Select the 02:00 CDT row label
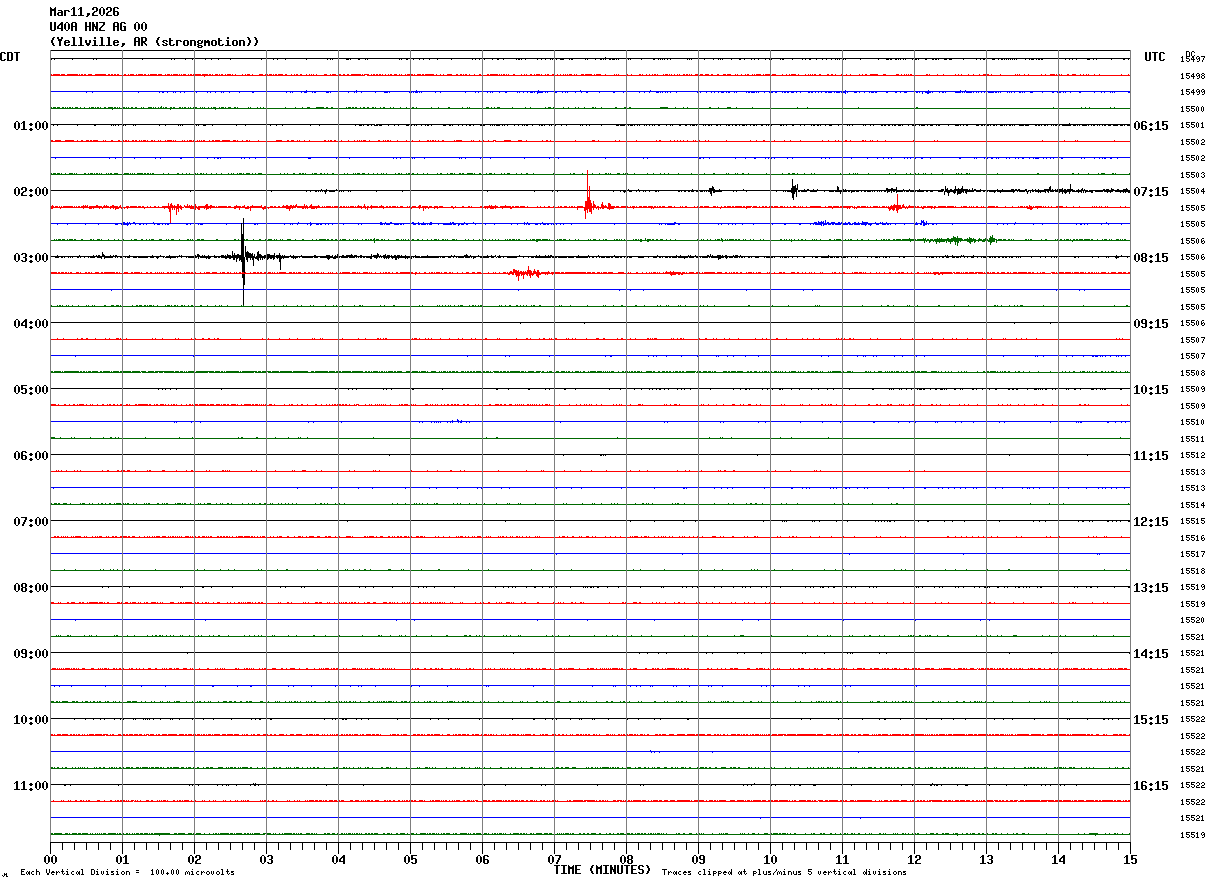 [31, 192]
